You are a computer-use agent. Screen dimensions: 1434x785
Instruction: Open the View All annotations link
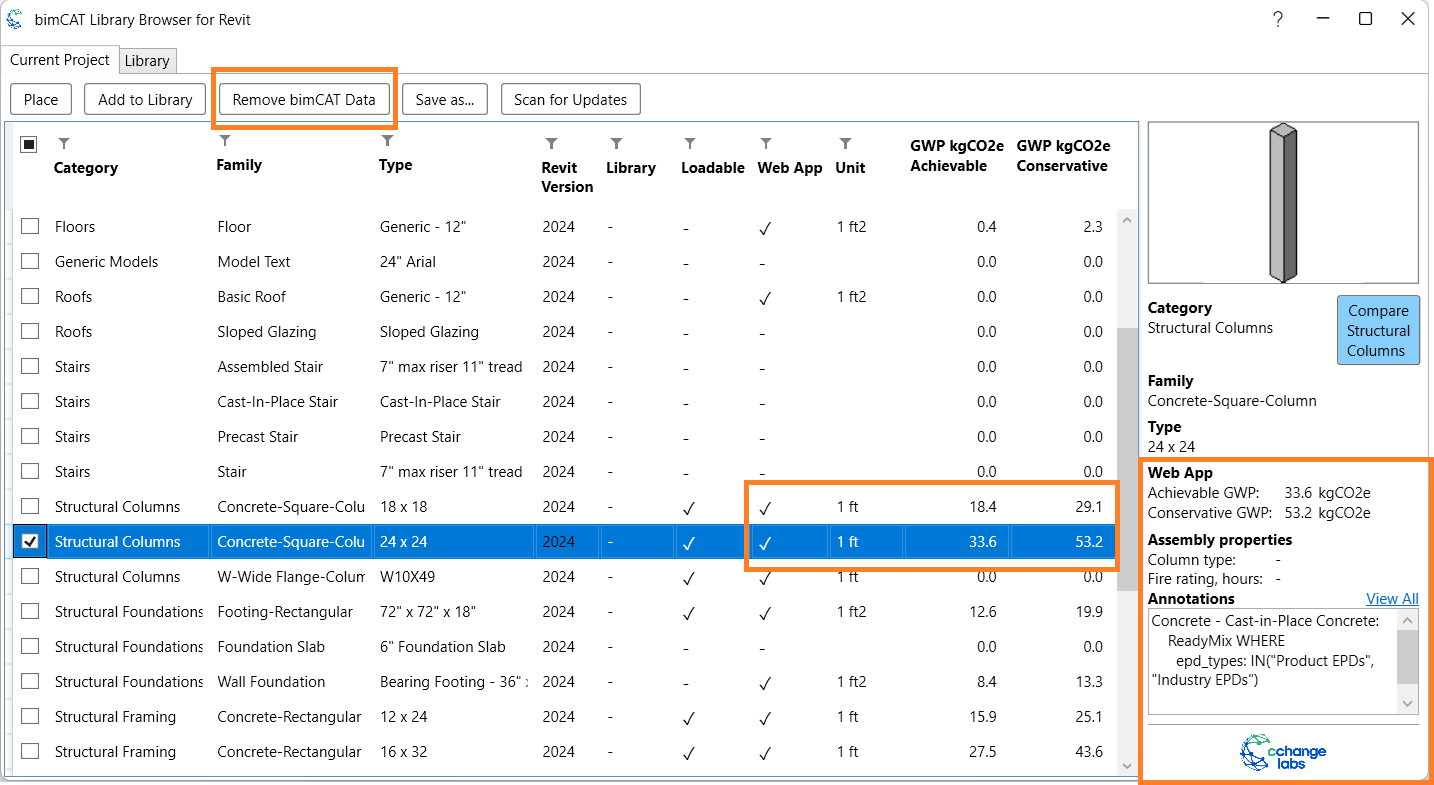pos(1392,599)
